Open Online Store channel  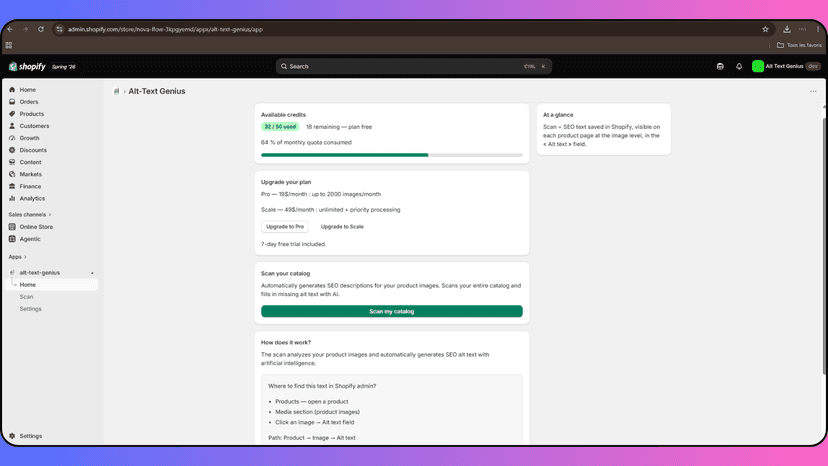point(36,227)
